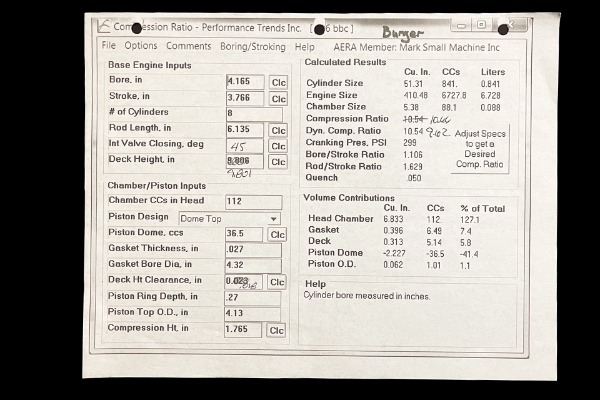Click the Bore input field
The image size is (600, 400).
pyautogui.click(x=245, y=82)
